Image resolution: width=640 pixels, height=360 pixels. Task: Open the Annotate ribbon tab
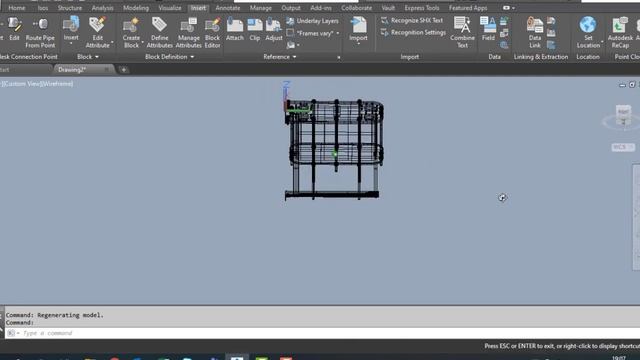pos(228,8)
